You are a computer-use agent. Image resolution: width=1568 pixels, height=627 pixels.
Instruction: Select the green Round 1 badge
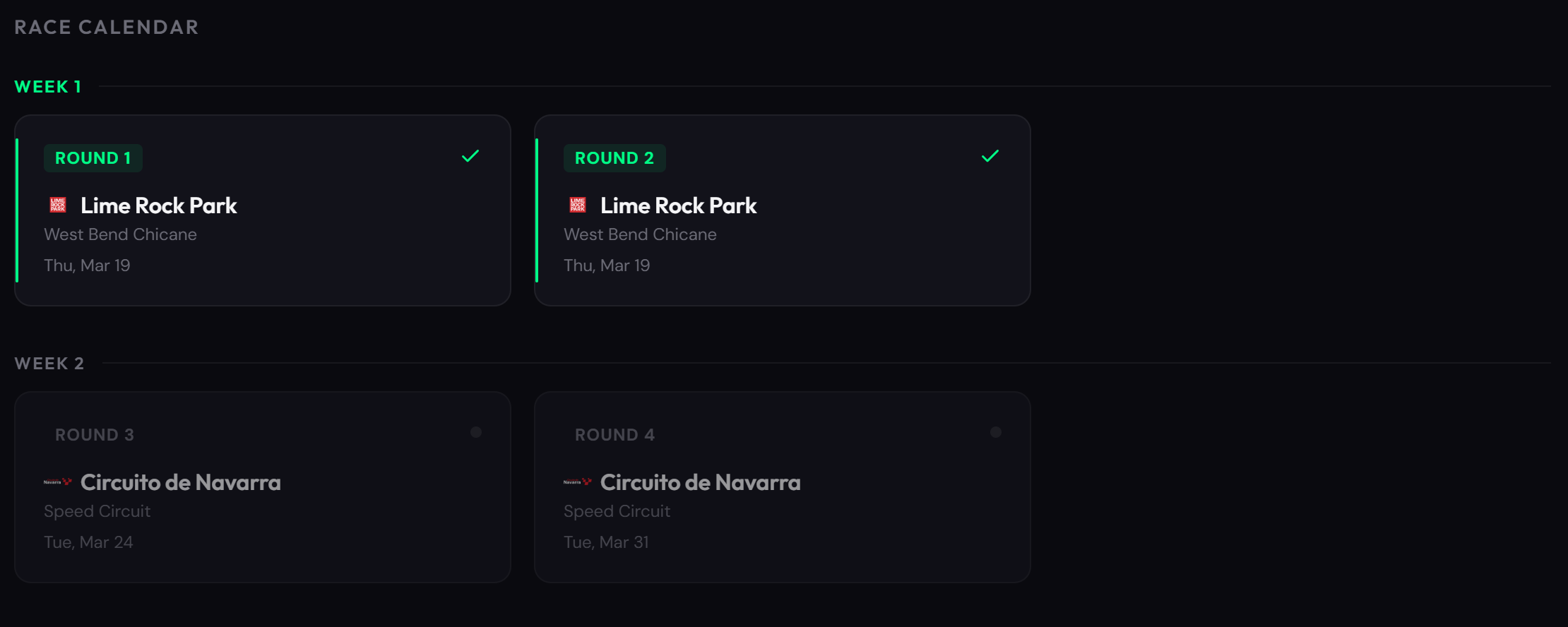point(93,158)
